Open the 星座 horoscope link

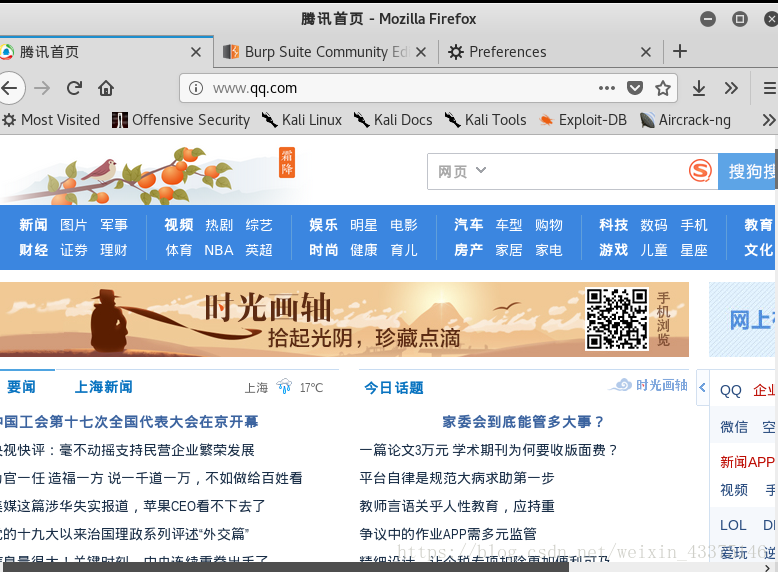point(694,250)
